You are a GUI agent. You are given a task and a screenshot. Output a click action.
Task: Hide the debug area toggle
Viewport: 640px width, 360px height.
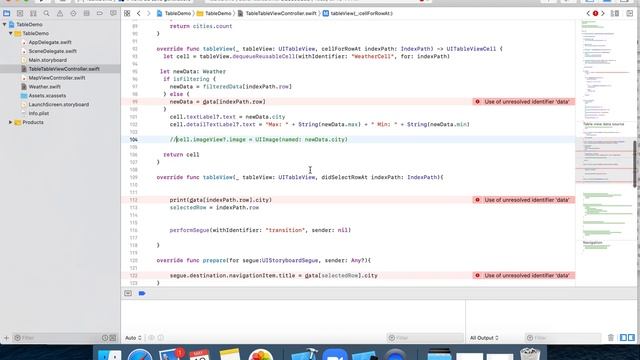tap(128, 293)
